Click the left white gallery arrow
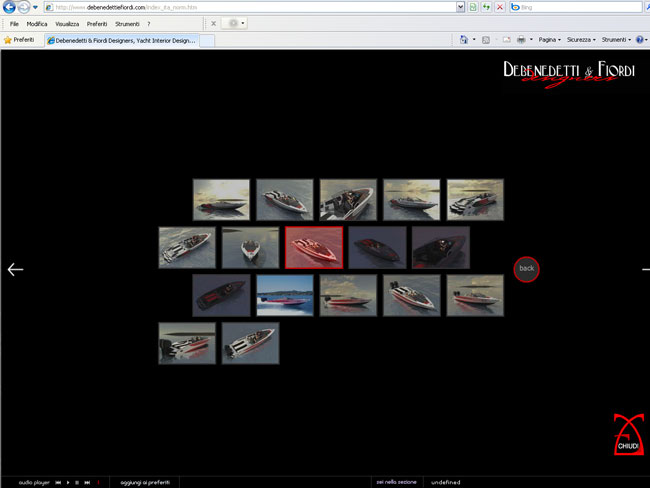Image resolution: width=650 pixels, height=488 pixels. 15,269
